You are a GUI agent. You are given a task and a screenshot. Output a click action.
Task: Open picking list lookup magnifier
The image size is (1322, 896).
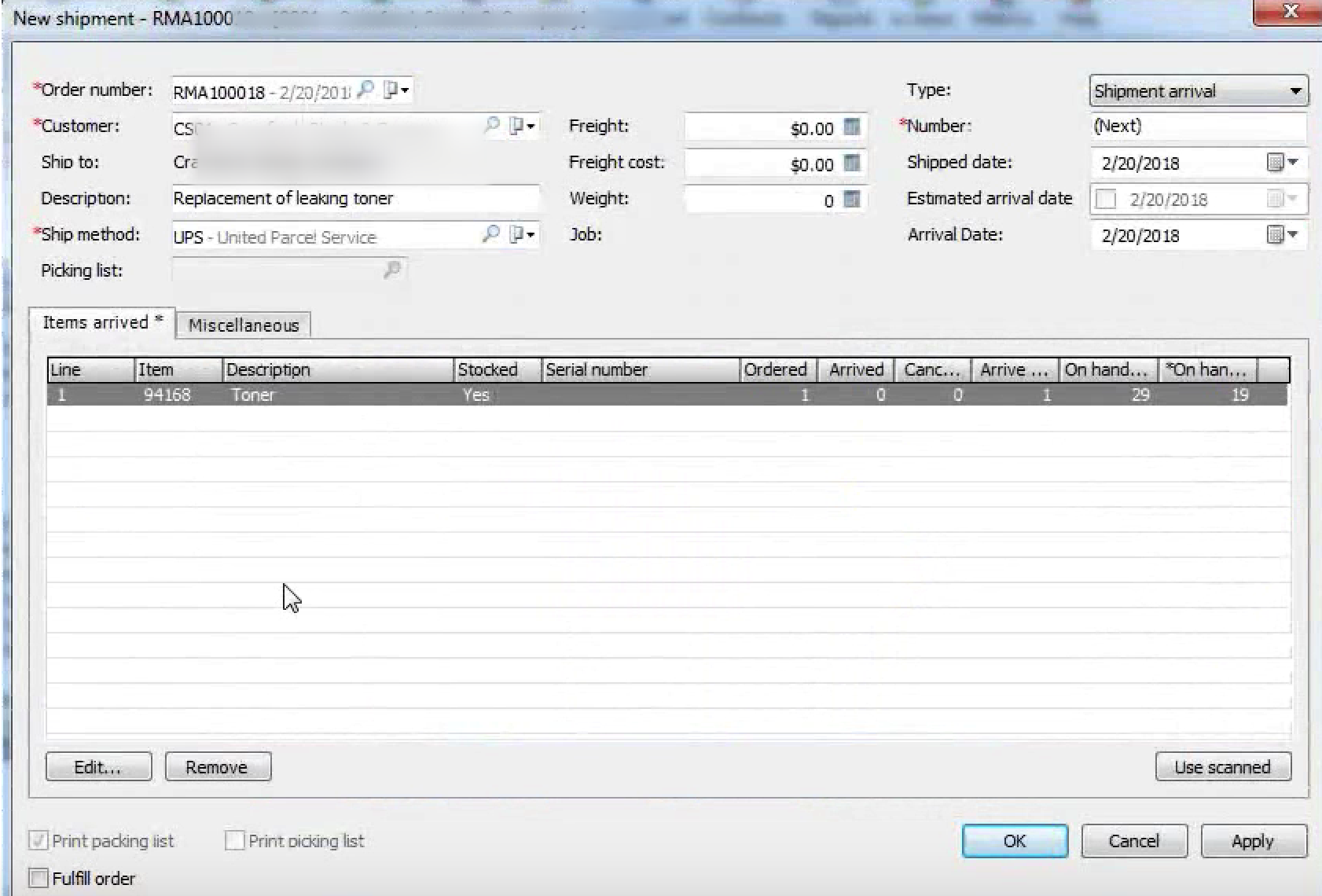coord(391,270)
